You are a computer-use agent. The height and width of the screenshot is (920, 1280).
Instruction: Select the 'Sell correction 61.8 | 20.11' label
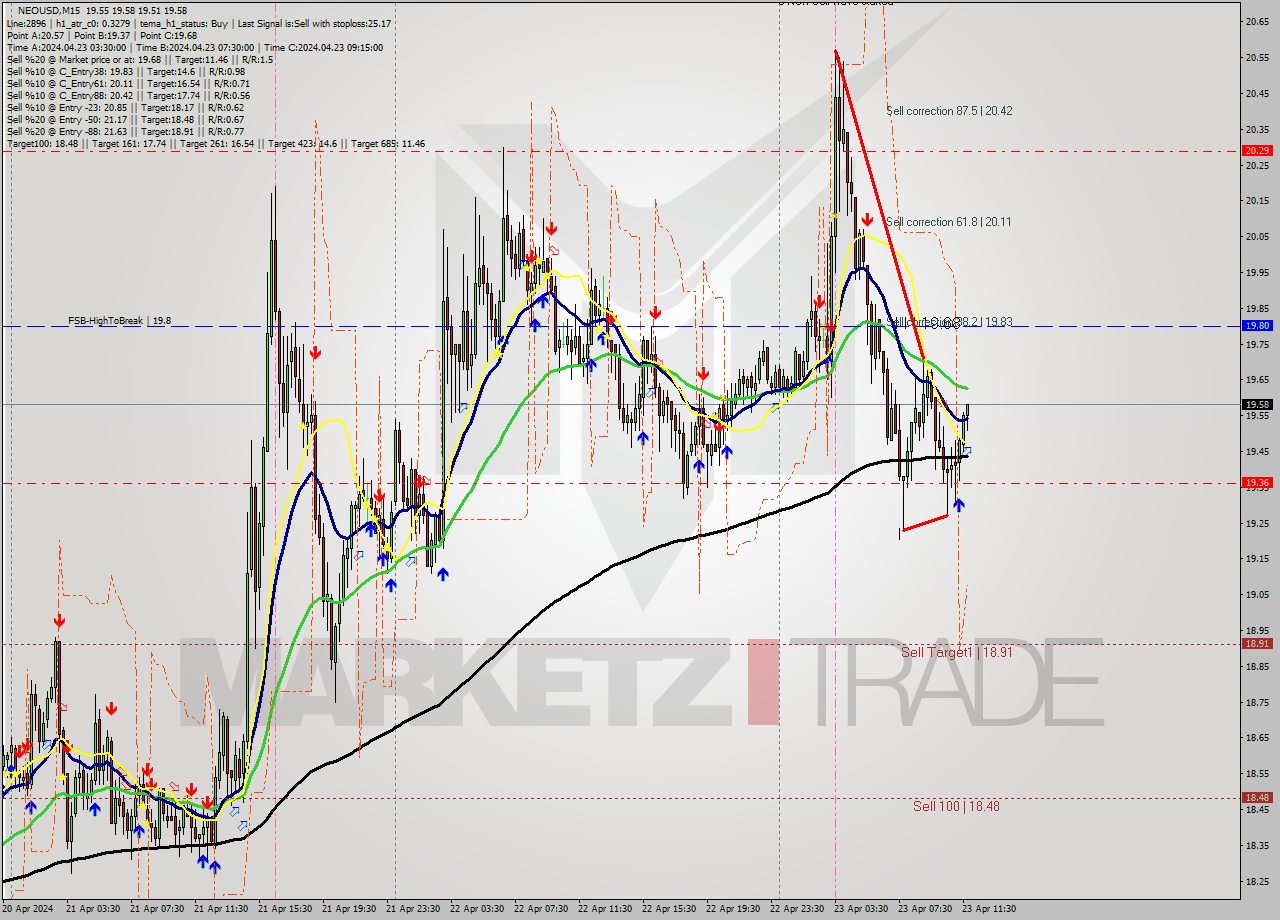pyautogui.click(x=948, y=222)
